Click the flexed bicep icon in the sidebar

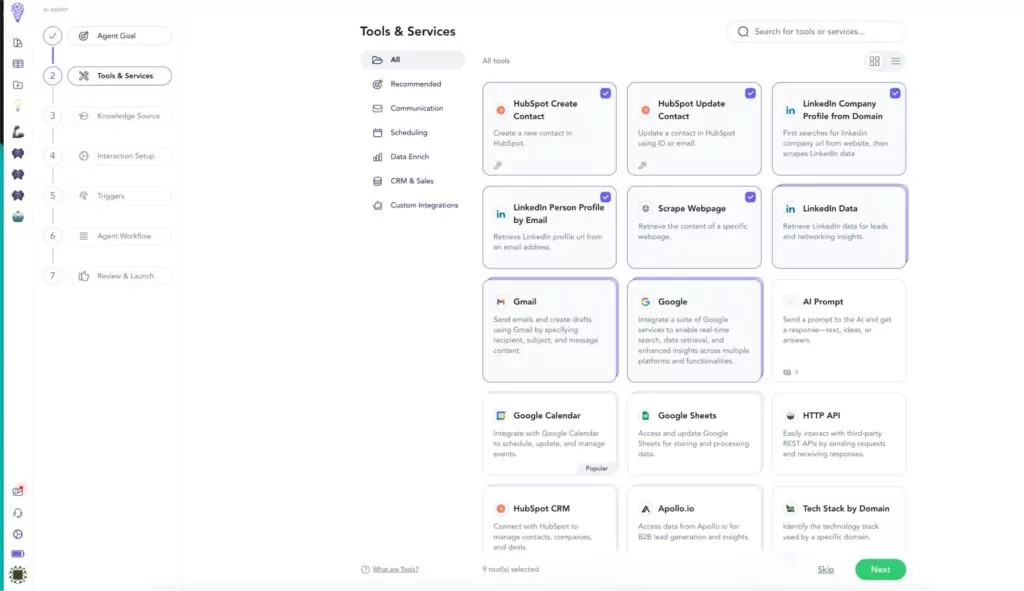18,132
